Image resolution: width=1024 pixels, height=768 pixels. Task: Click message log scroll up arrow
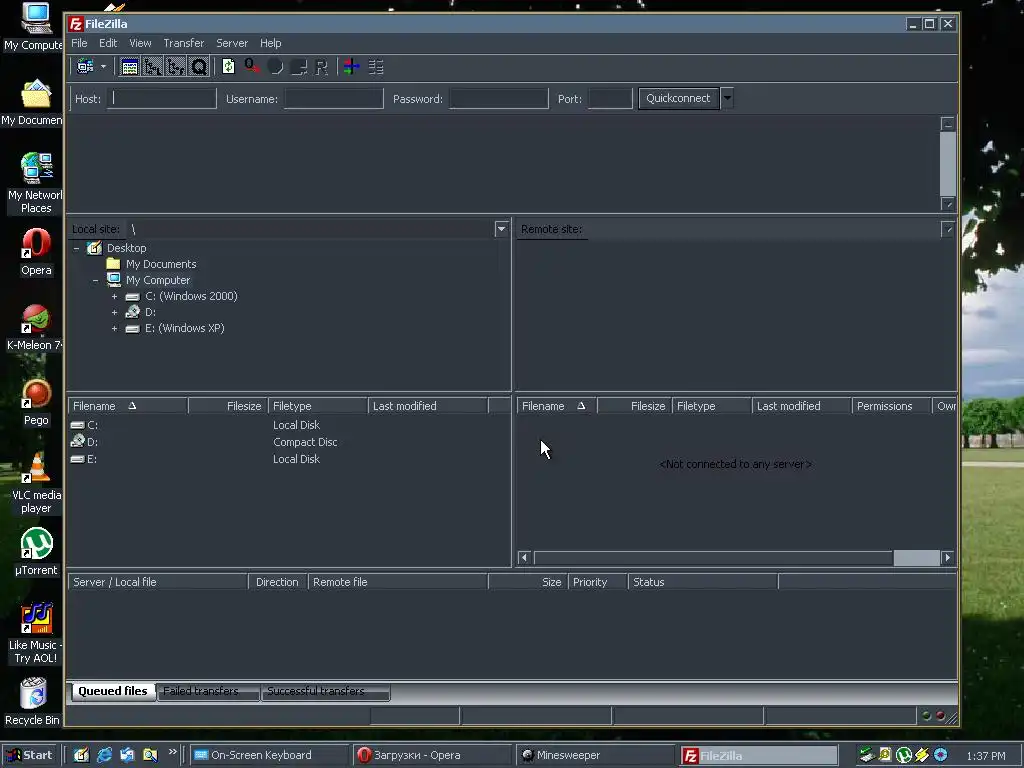(948, 123)
